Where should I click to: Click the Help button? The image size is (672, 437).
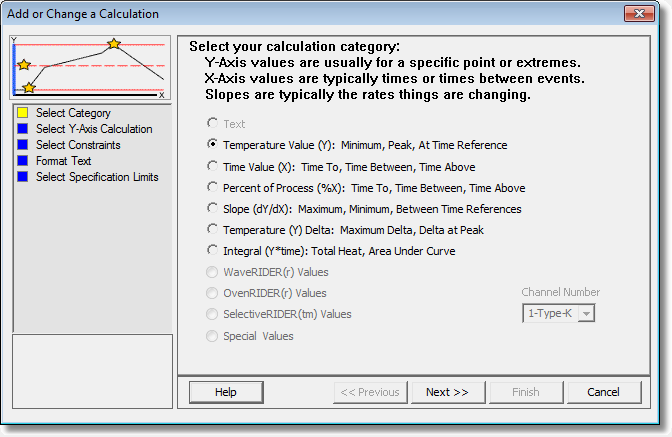[x=226, y=392]
